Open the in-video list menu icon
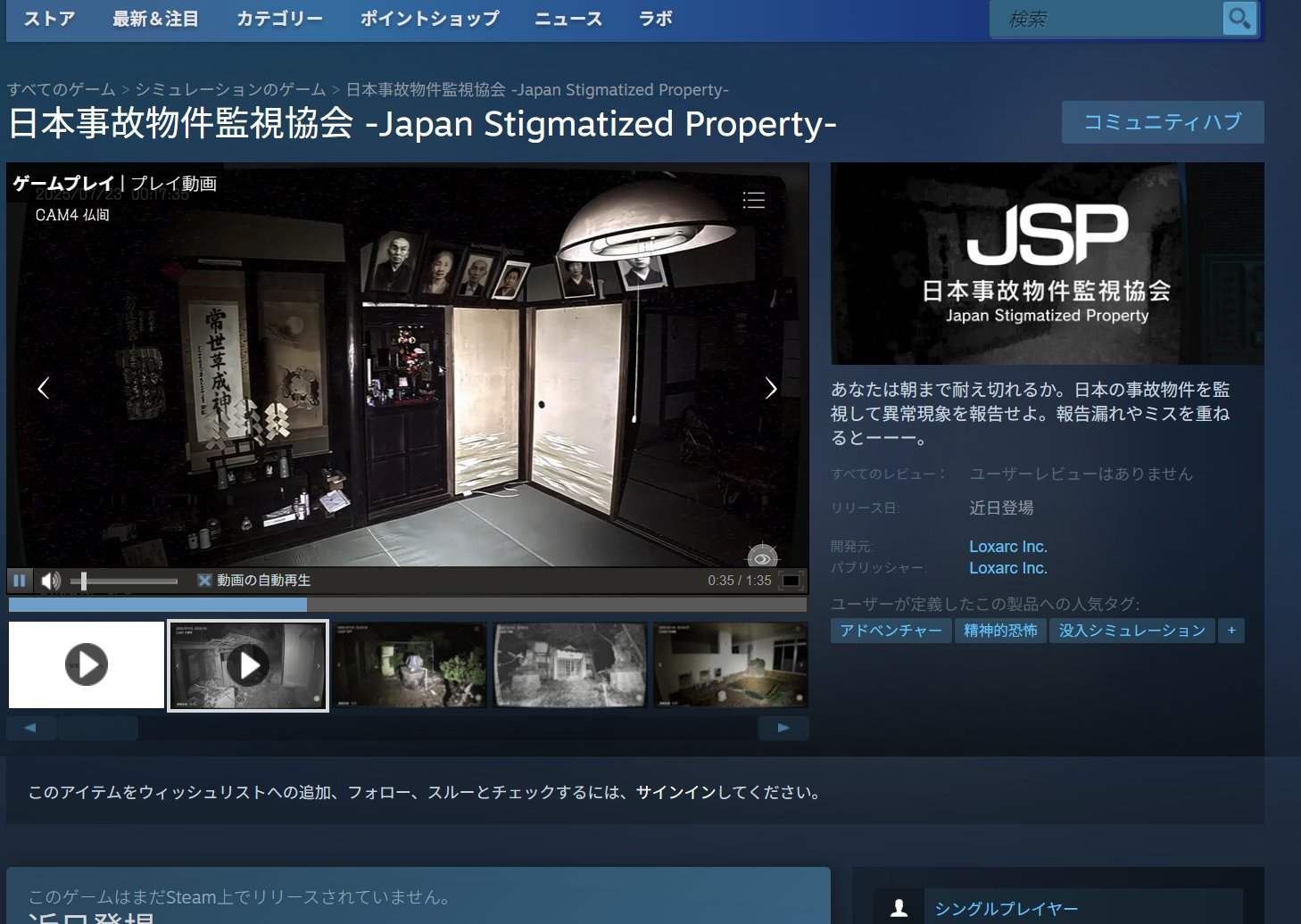The width and height of the screenshot is (1301, 924). click(x=754, y=200)
